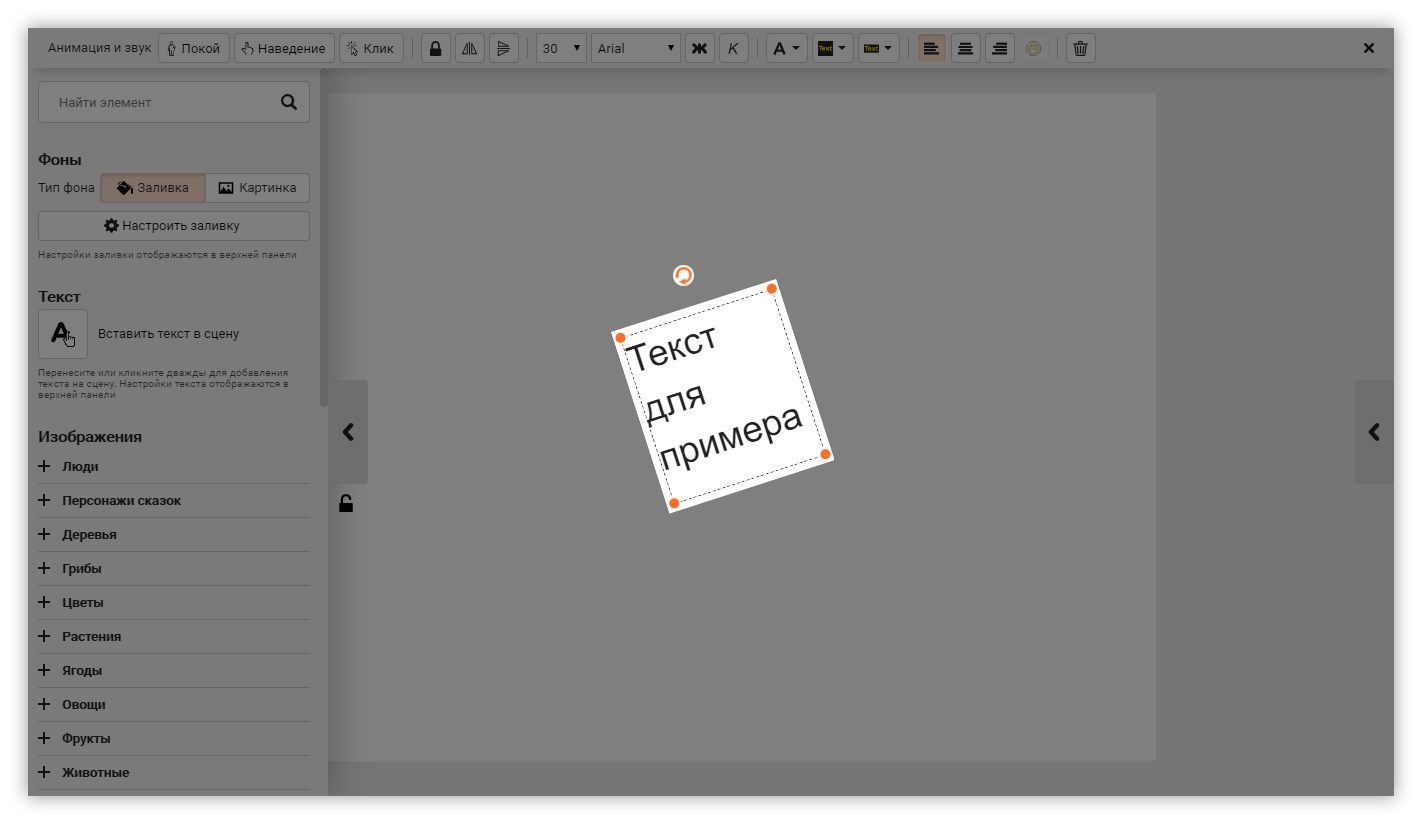Toggle italic formatting (К)
This screenshot has height=825, width=1423.
[733, 48]
